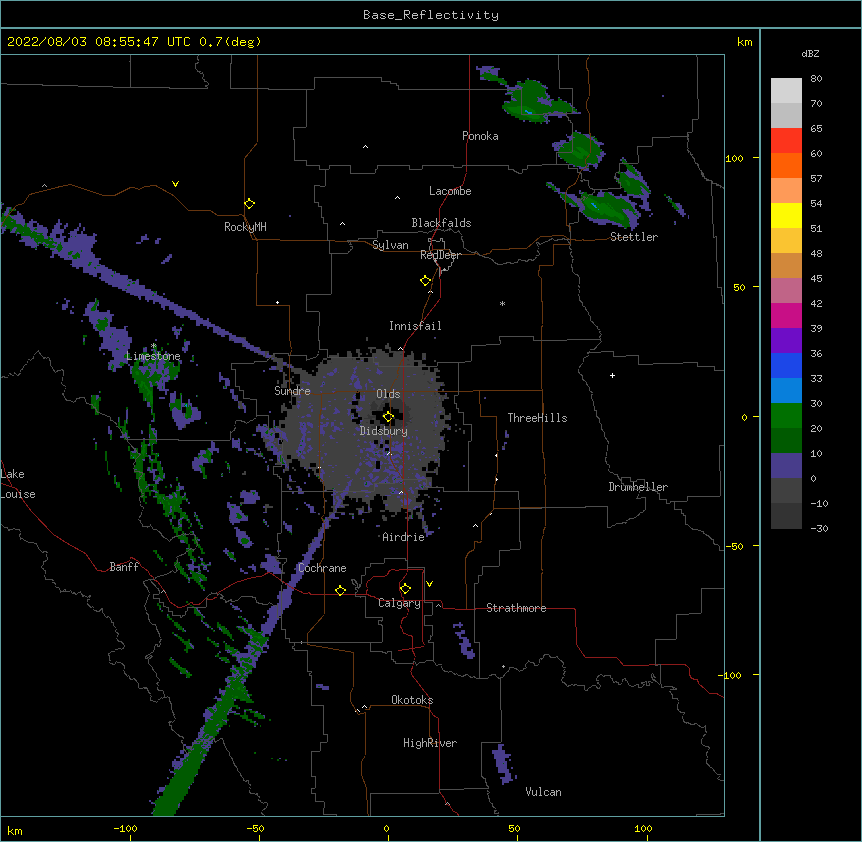Click the -50 tick label on the right axis
Screen dimensions: 862x842
point(734,546)
